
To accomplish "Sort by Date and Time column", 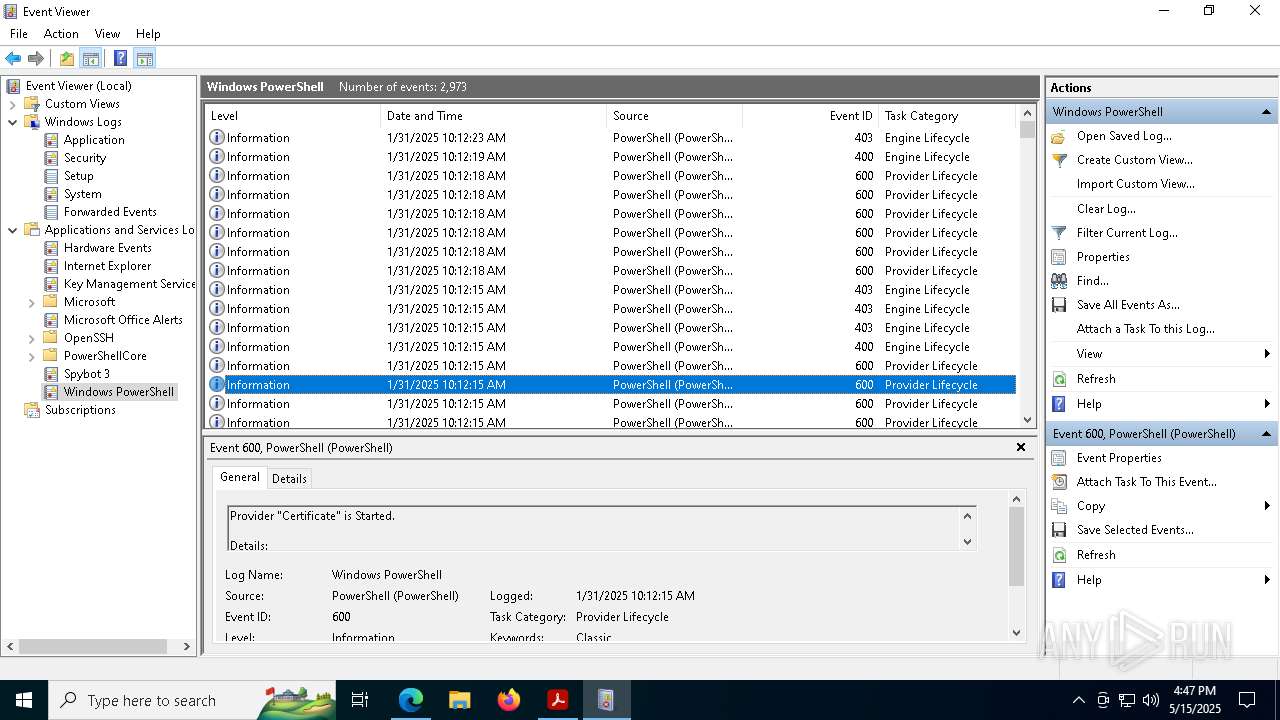I will pyautogui.click(x=493, y=116).
